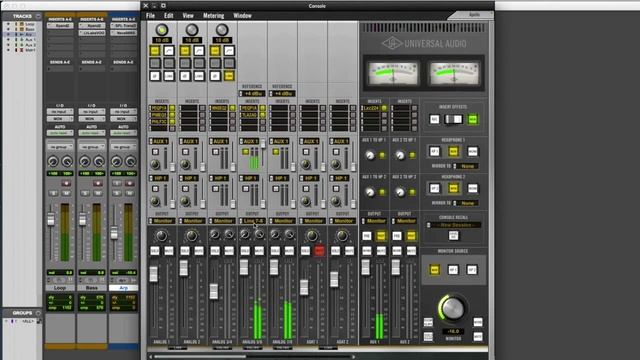640x360 pixels.
Task: Mute the Analog 7/8 channel
Action: point(289,251)
